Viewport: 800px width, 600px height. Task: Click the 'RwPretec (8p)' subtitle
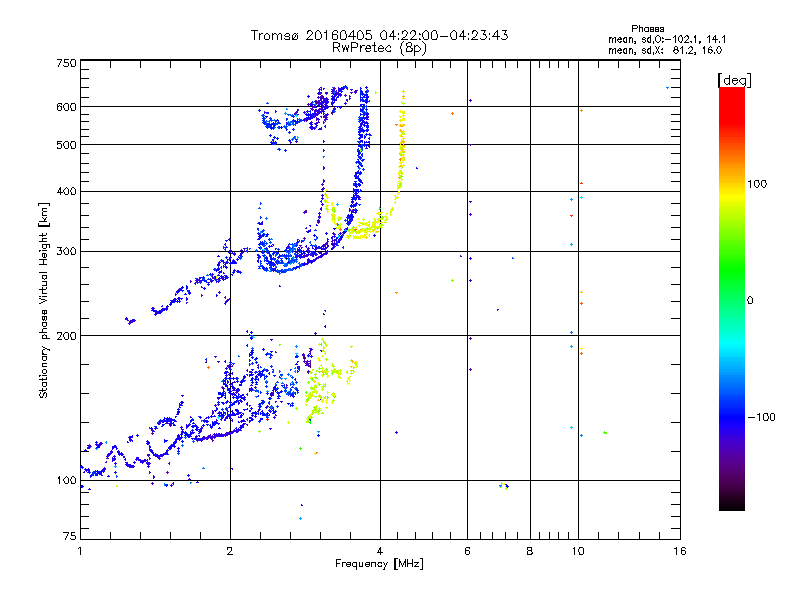click(379, 48)
